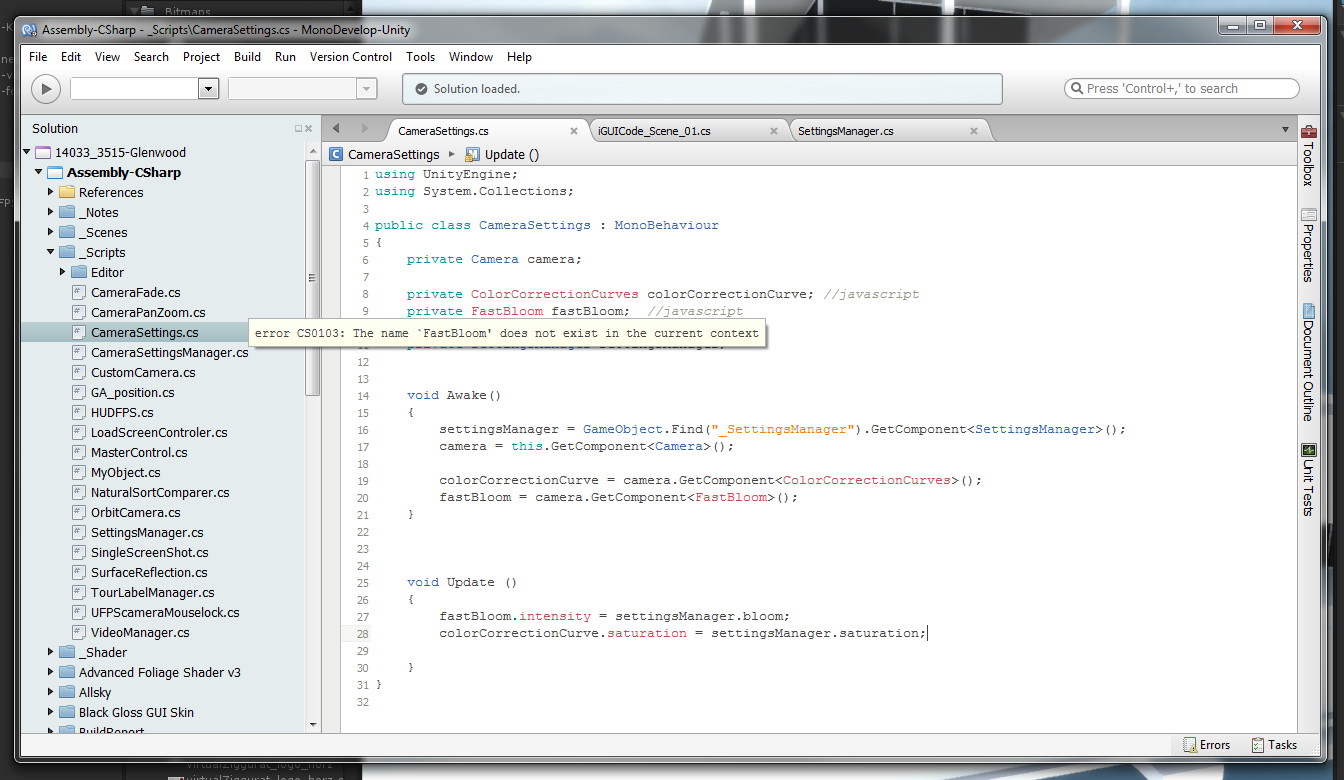Open the Version Control menu

click(350, 57)
